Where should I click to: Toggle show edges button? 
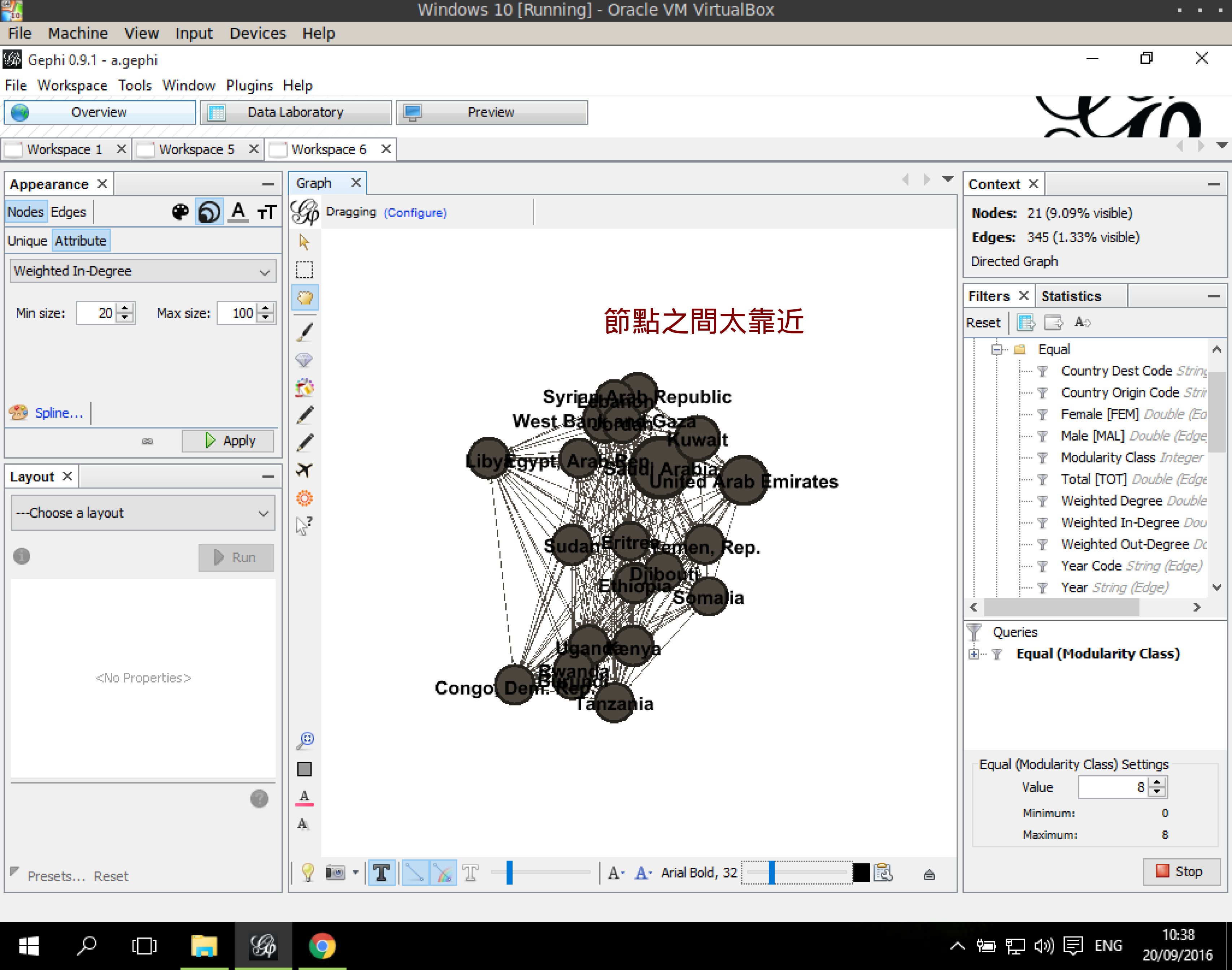[415, 872]
